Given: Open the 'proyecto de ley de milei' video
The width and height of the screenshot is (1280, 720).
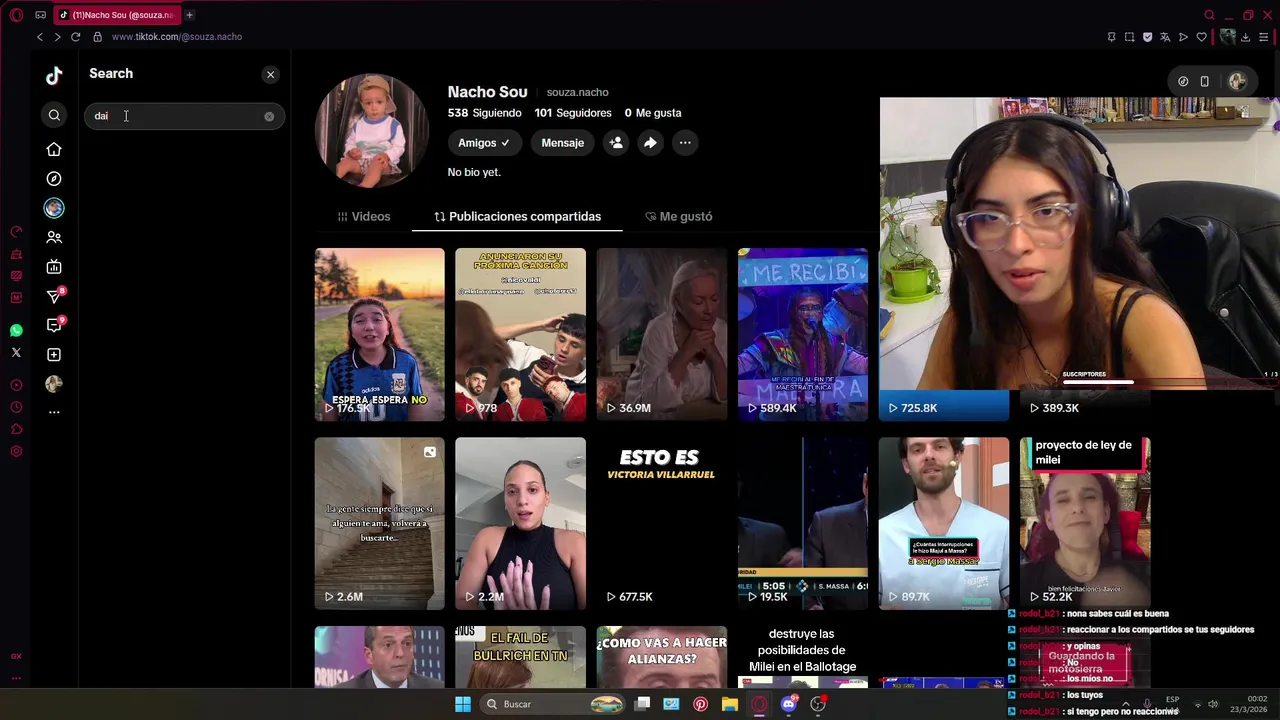Looking at the screenshot, I should click(x=1085, y=523).
